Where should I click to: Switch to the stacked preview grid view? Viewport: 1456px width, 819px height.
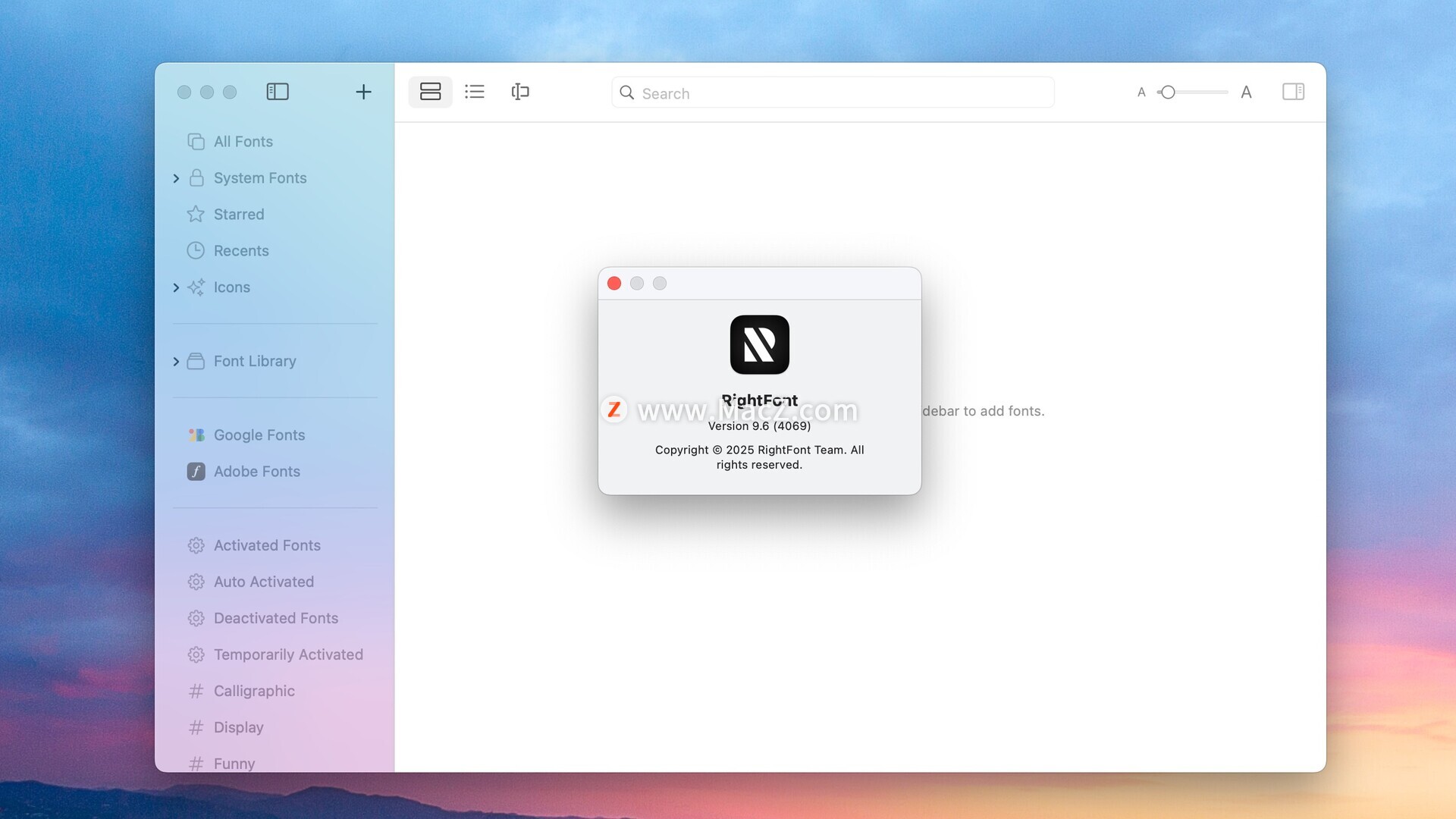[430, 92]
